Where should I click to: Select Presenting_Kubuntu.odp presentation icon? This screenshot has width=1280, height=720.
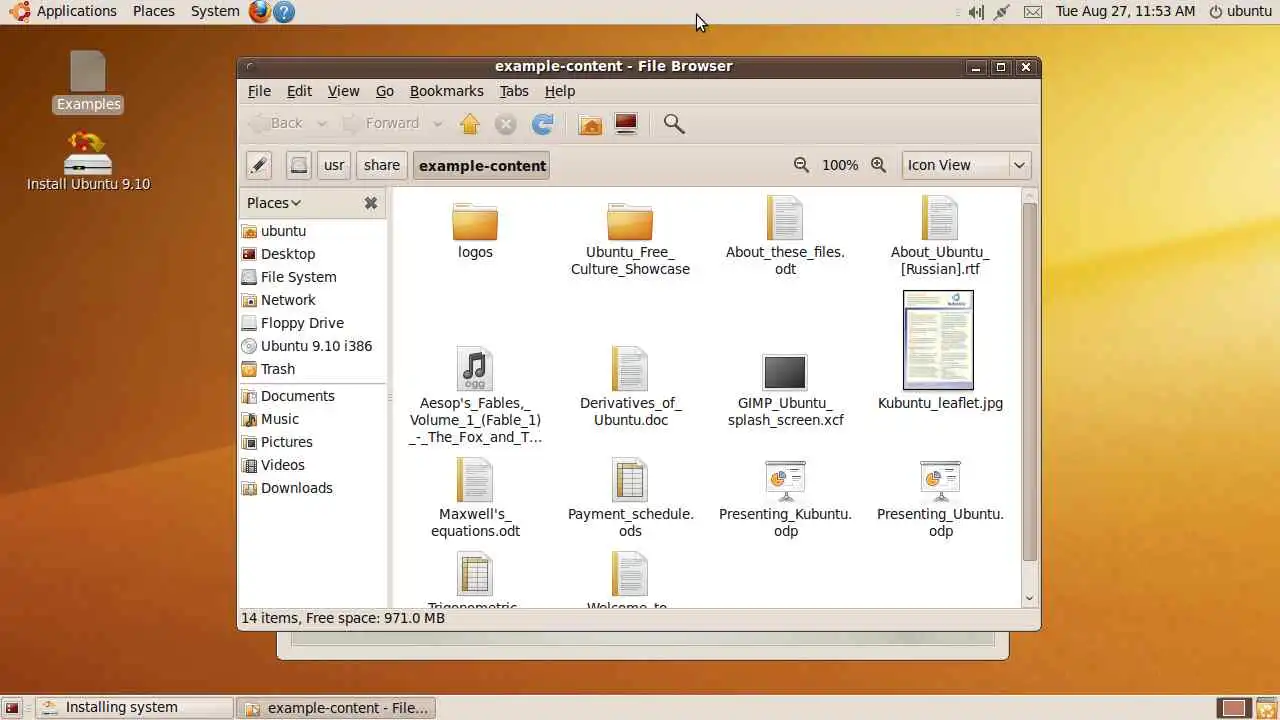point(785,481)
